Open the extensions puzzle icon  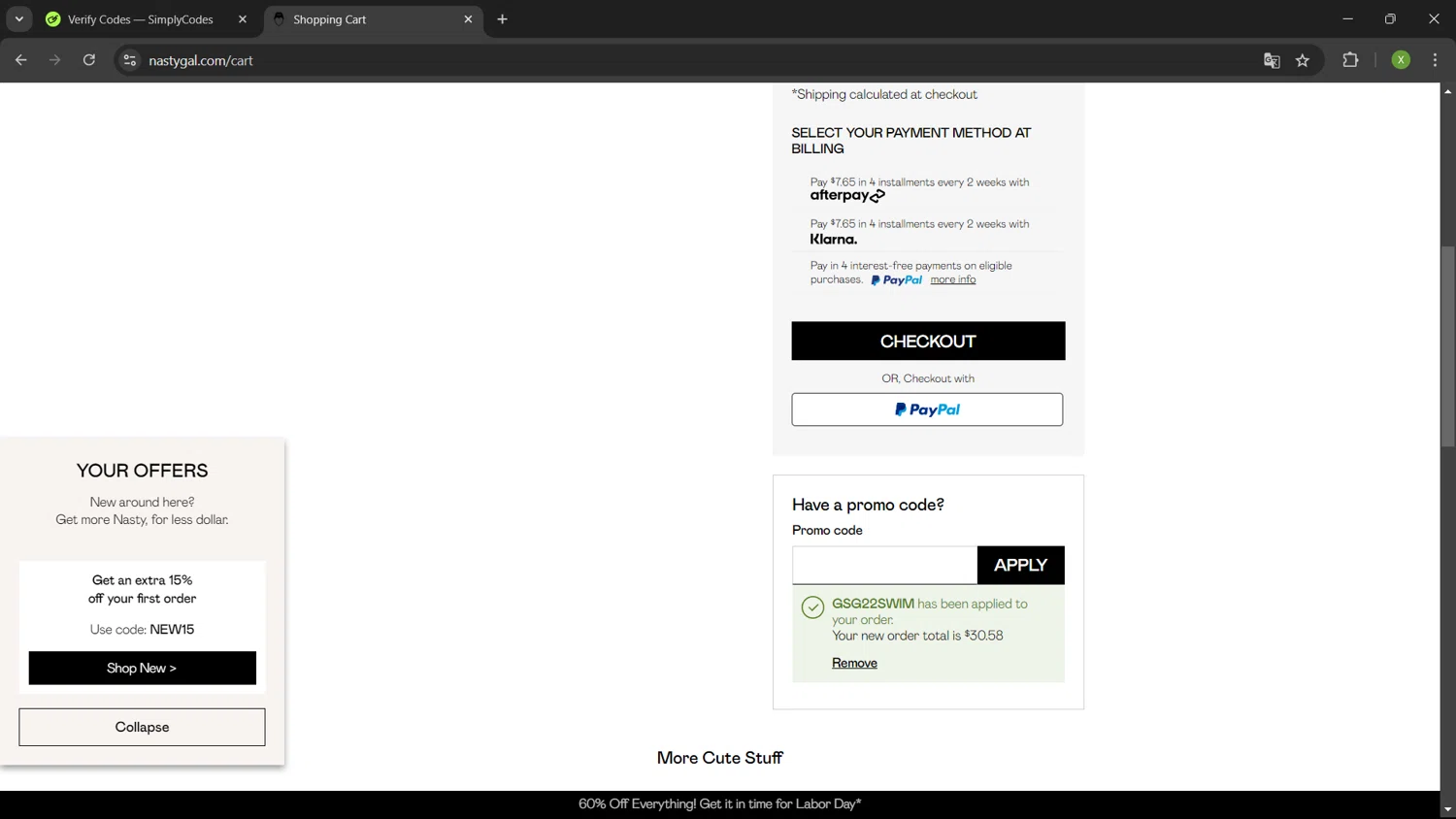(x=1350, y=60)
